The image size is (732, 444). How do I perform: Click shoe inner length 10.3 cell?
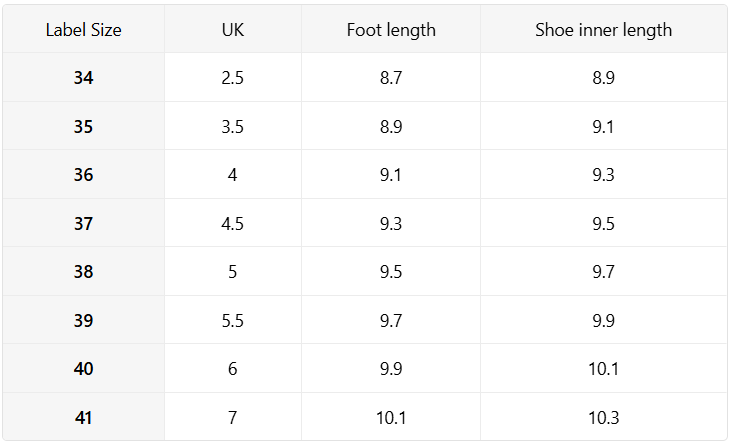[603, 418]
